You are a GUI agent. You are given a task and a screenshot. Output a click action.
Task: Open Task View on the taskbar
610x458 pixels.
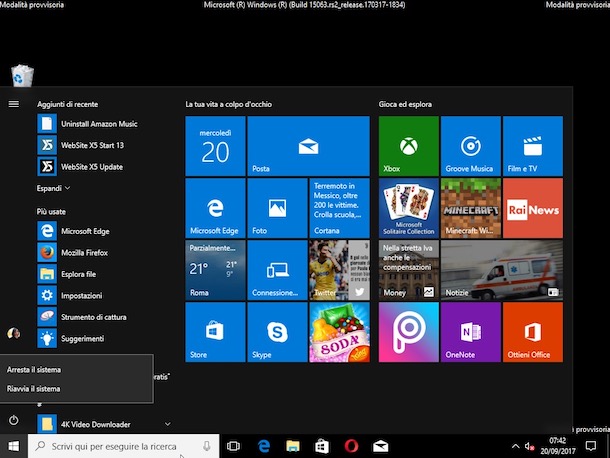tap(233, 446)
